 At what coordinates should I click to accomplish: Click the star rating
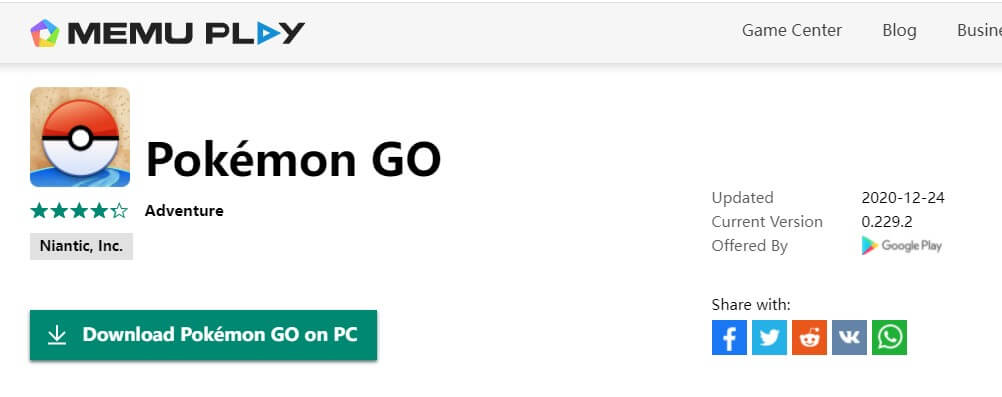pyautogui.click(x=79, y=211)
